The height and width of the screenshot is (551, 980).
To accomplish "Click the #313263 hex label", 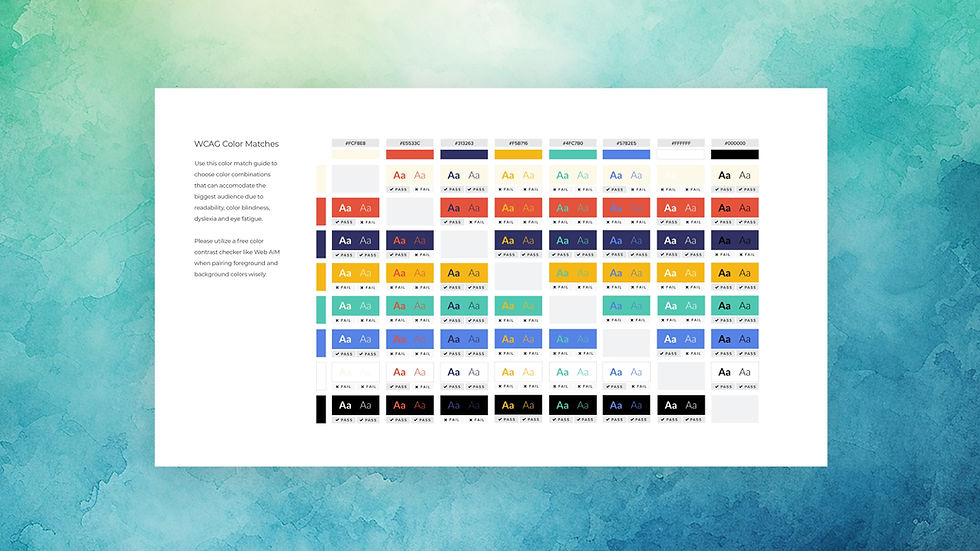I will (464, 143).
